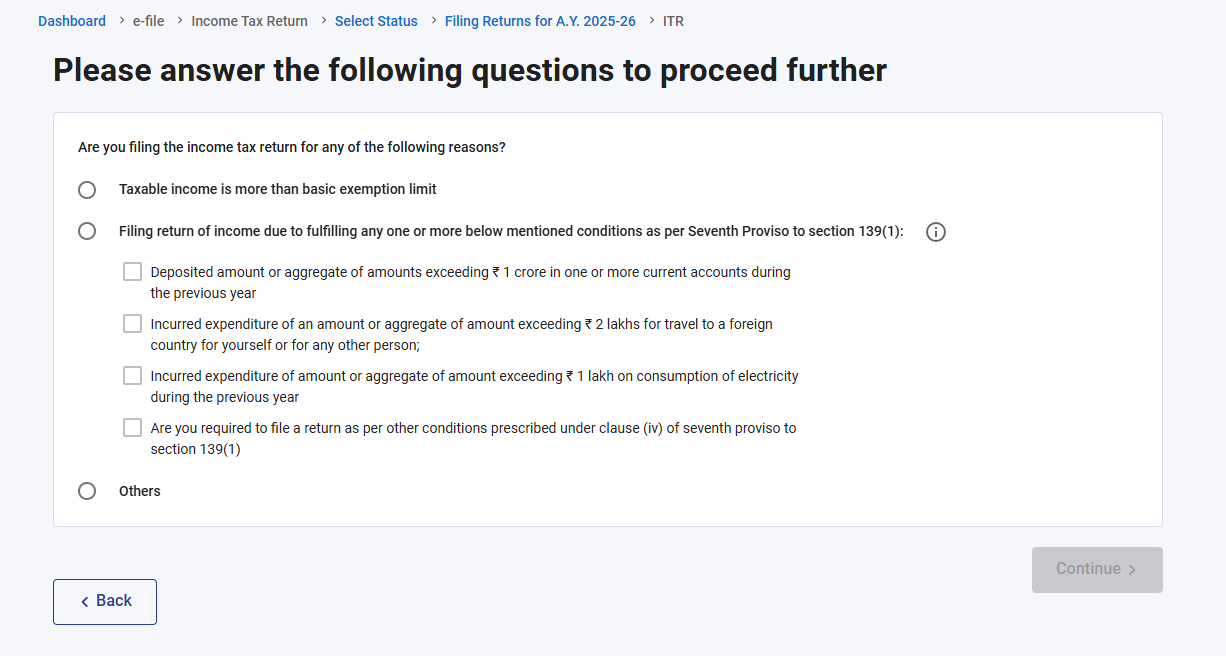Click the arrow icon inside the Continue button
Viewport: 1226px width, 656px height.
(1132, 570)
